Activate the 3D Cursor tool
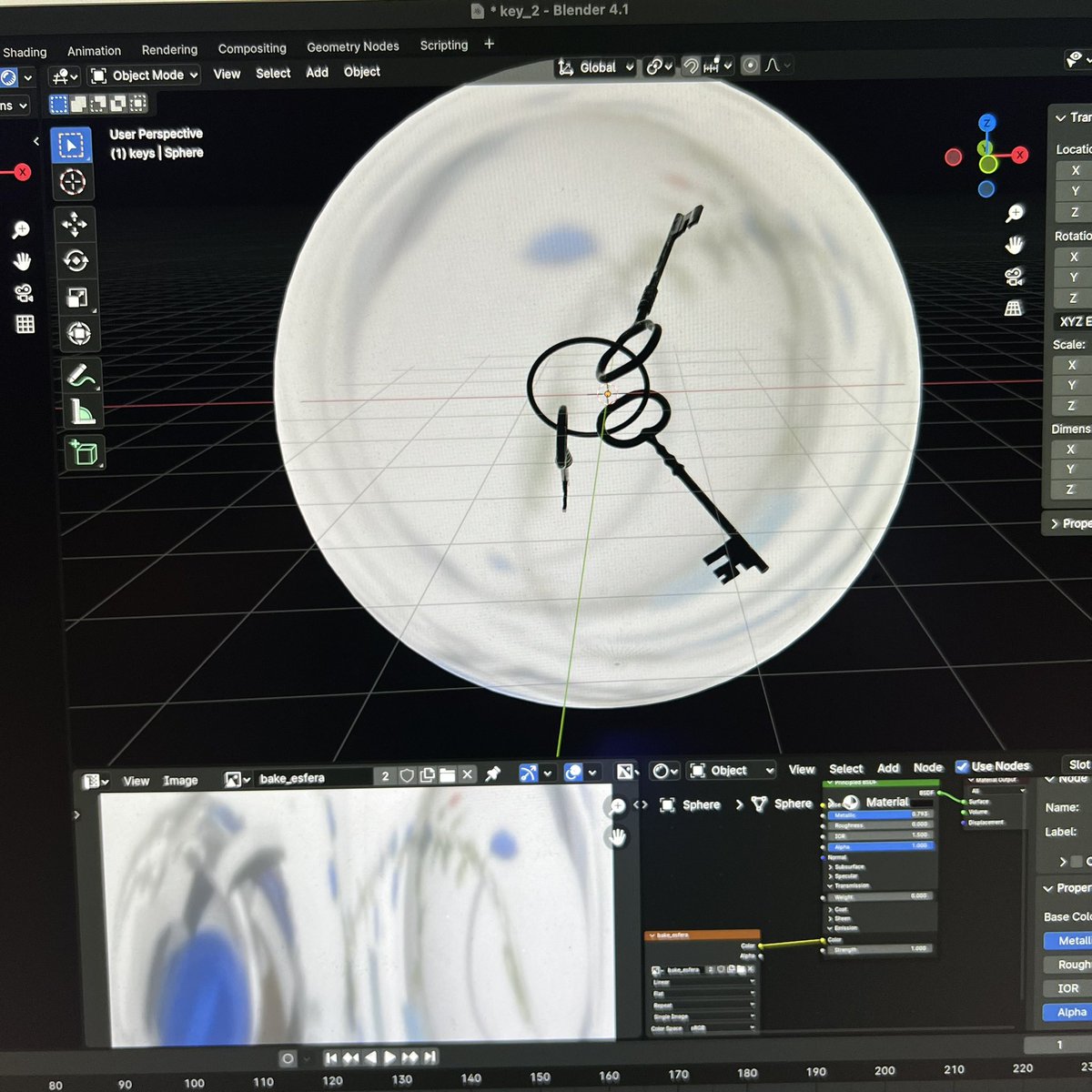 (x=73, y=182)
